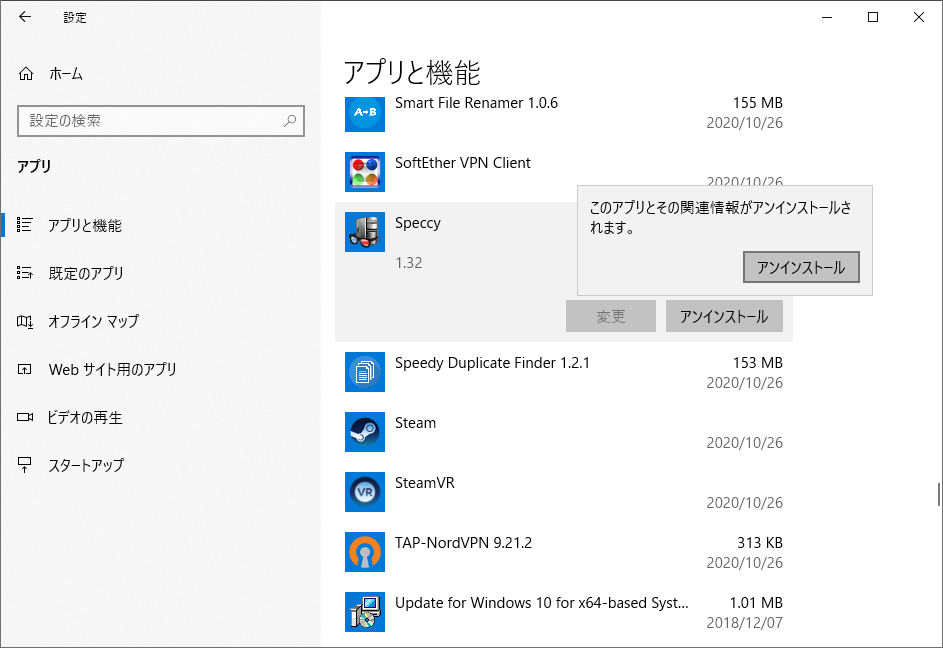Image resolution: width=943 pixels, height=648 pixels.
Task: Select the SoftEther VPN Client icon
Action: pyautogui.click(x=364, y=172)
